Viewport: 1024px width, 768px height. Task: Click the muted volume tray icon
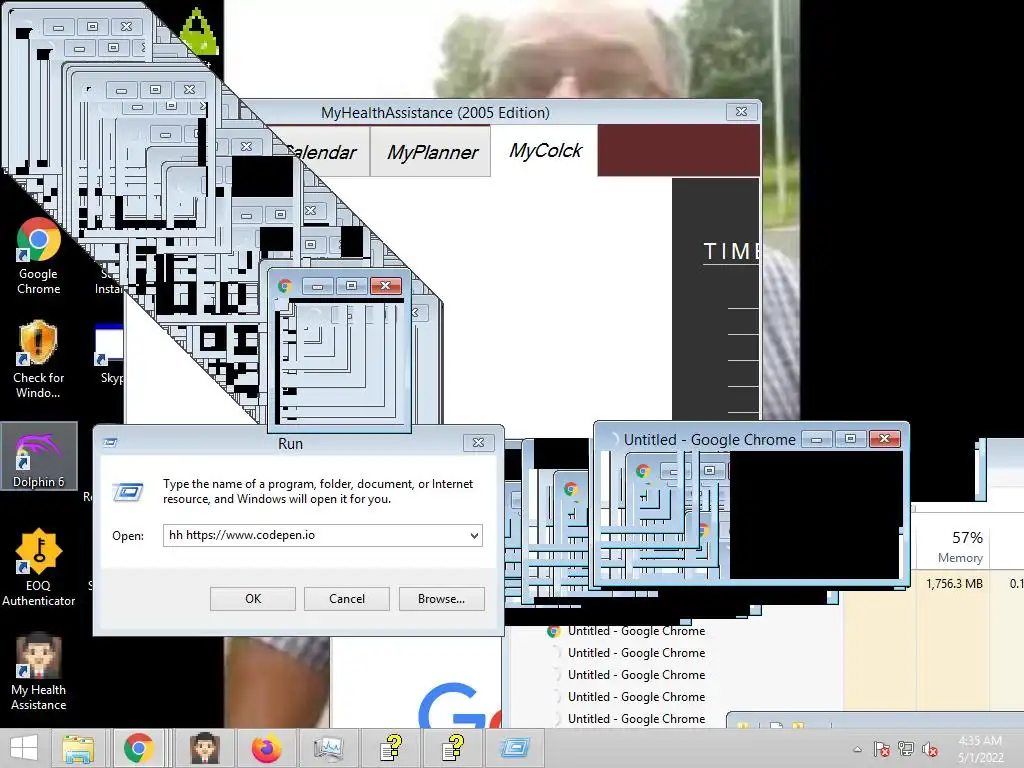click(929, 749)
